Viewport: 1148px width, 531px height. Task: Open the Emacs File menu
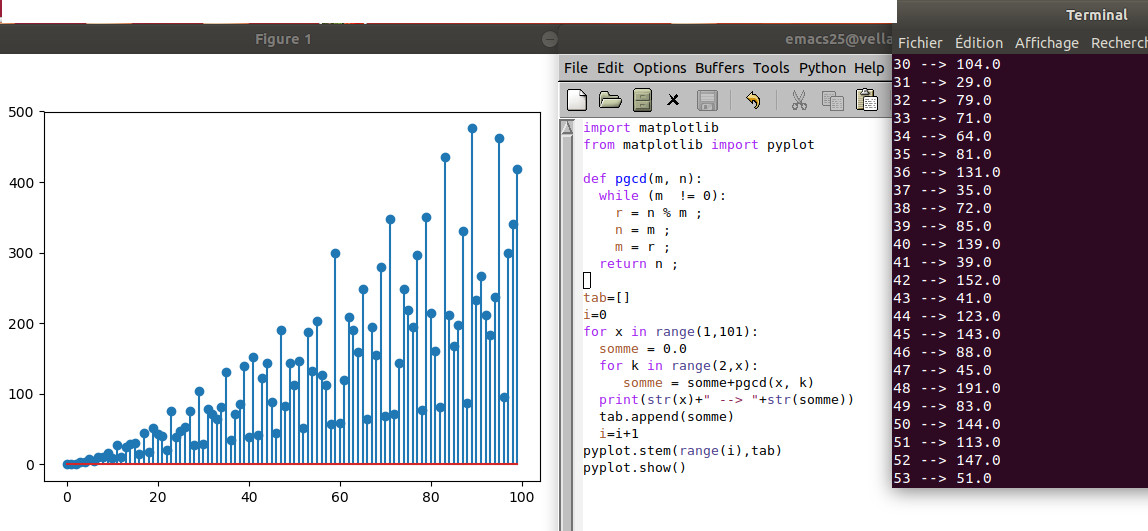(576, 68)
